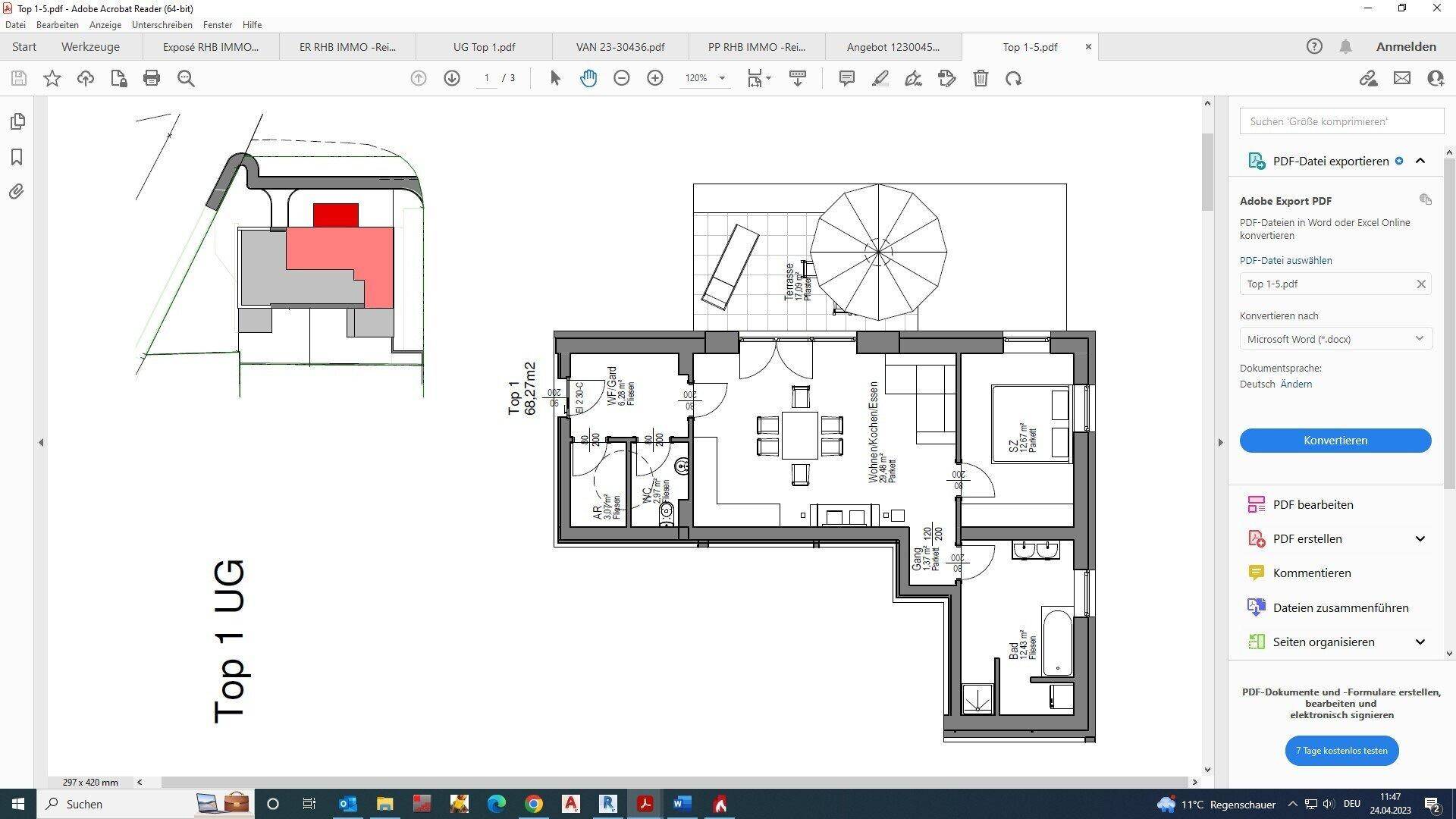Collapse PDF-Datei exportieren section

pos(1420,161)
